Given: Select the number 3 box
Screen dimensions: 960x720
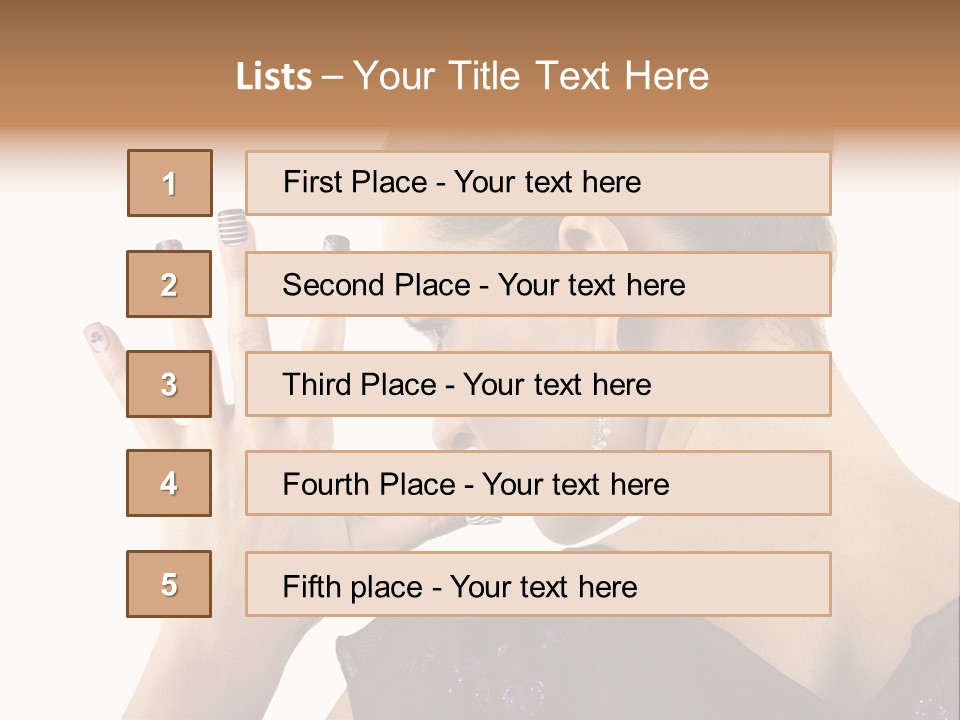Looking at the screenshot, I should [169, 384].
